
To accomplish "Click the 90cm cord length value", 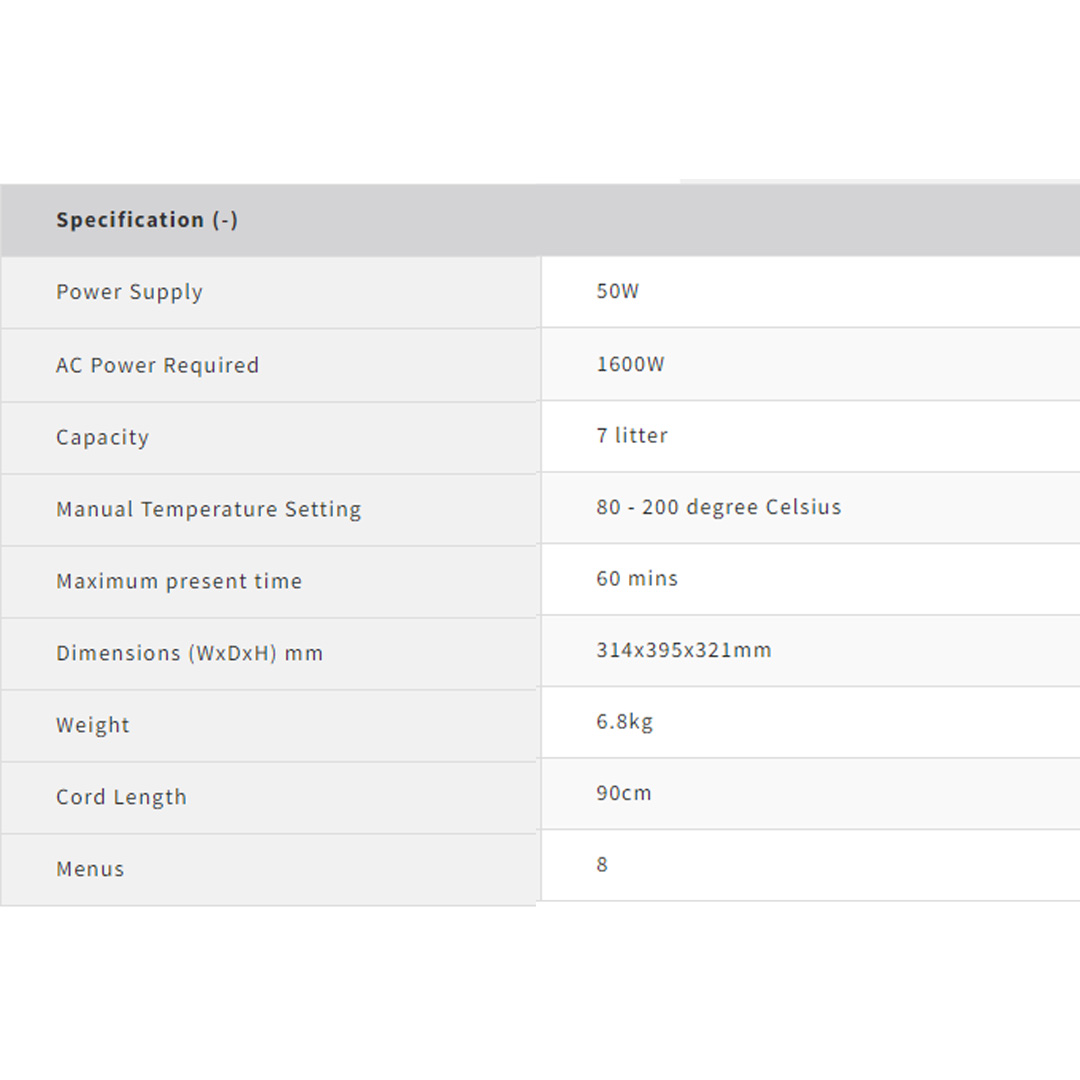I will coord(623,793).
